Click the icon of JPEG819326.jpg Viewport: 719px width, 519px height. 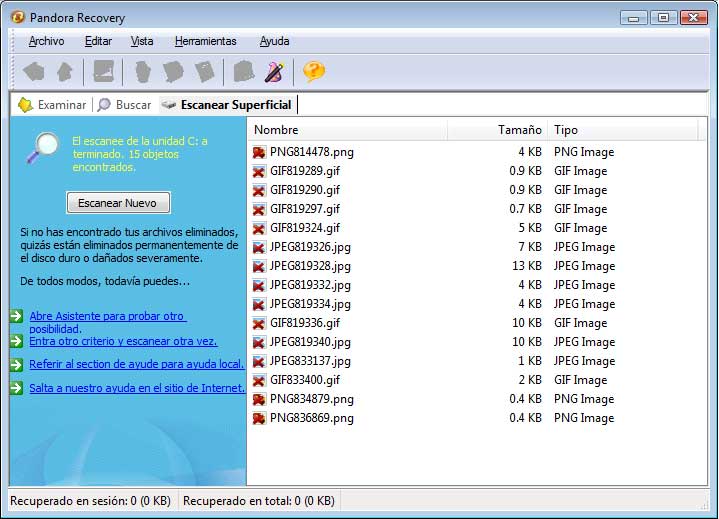(259, 248)
